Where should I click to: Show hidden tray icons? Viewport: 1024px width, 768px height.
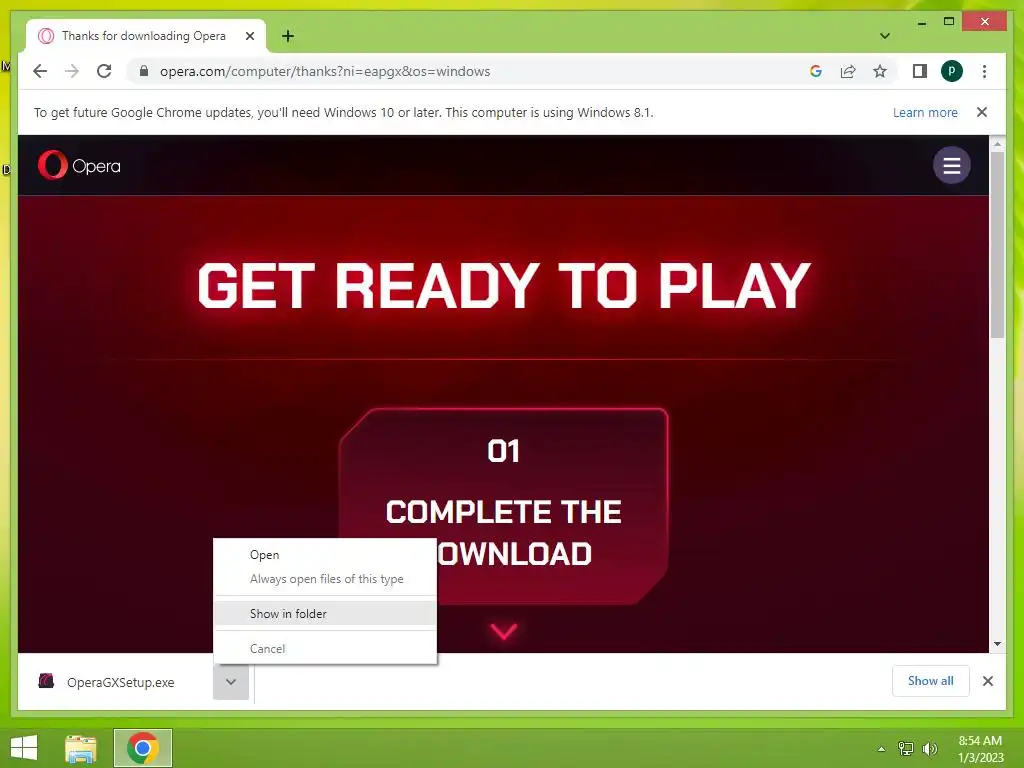tap(881, 748)
